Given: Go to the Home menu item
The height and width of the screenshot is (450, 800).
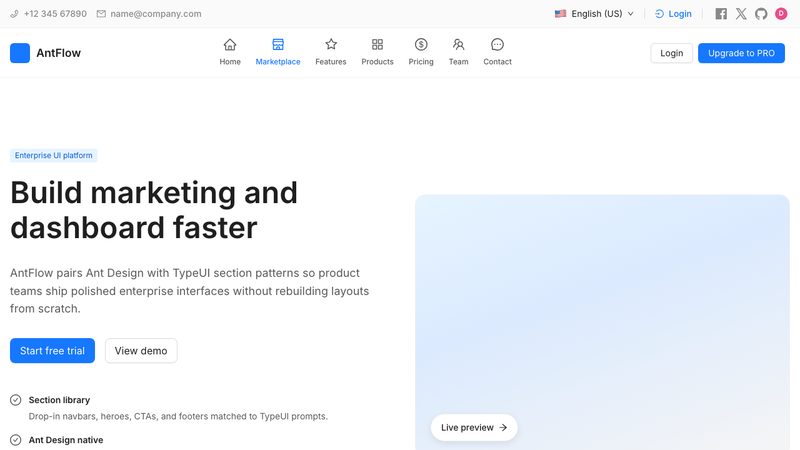Looking at the screenshot, I should 230,53.
